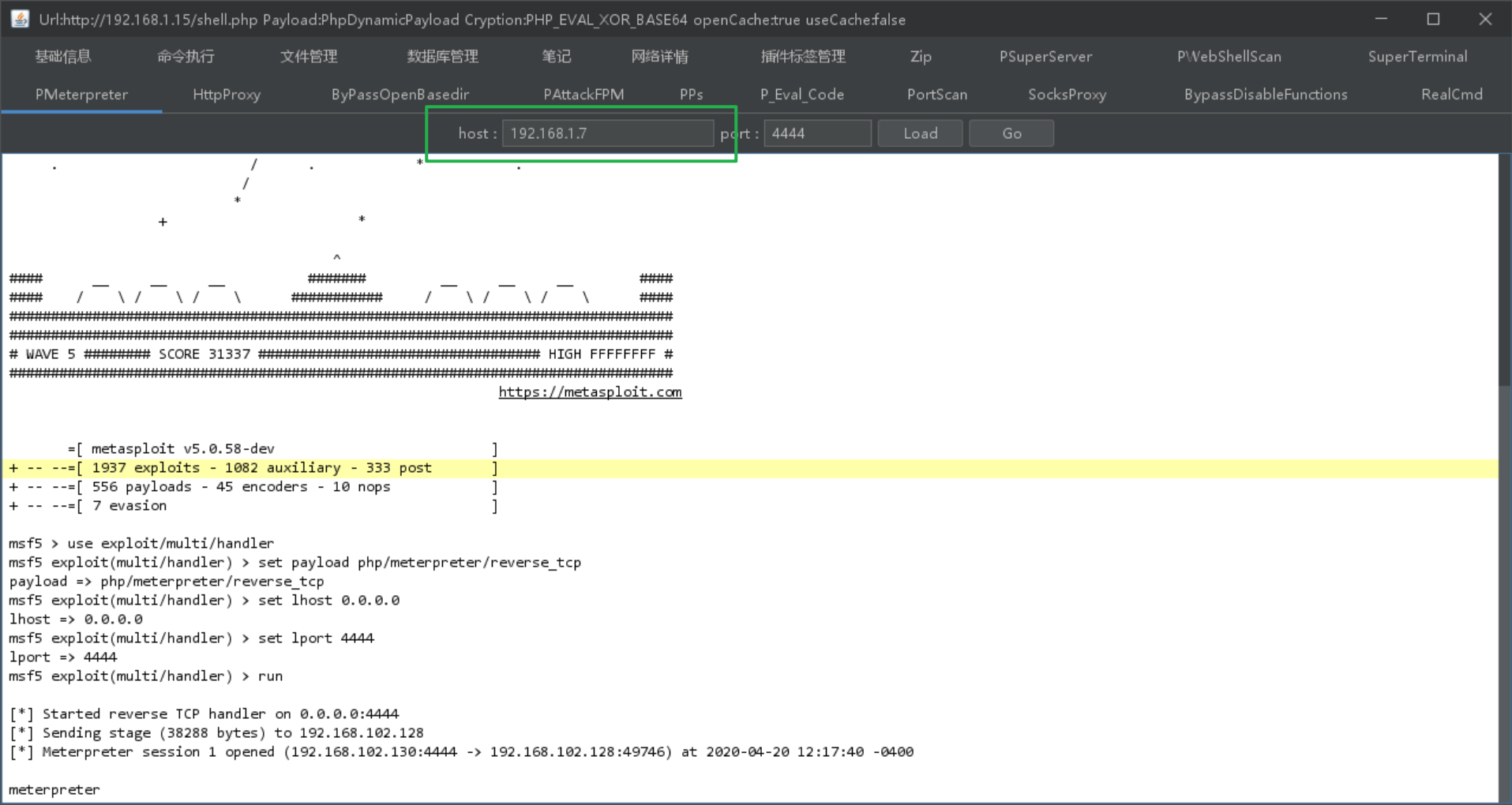Focus the port field showing 4444
Screen dimensions: 1512x805
(818, 133)
